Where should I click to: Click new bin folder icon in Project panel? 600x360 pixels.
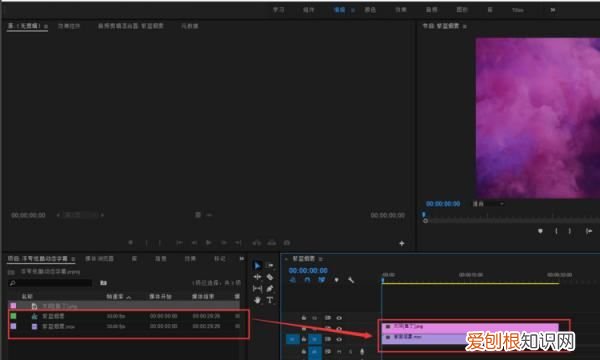click(103, 283)
